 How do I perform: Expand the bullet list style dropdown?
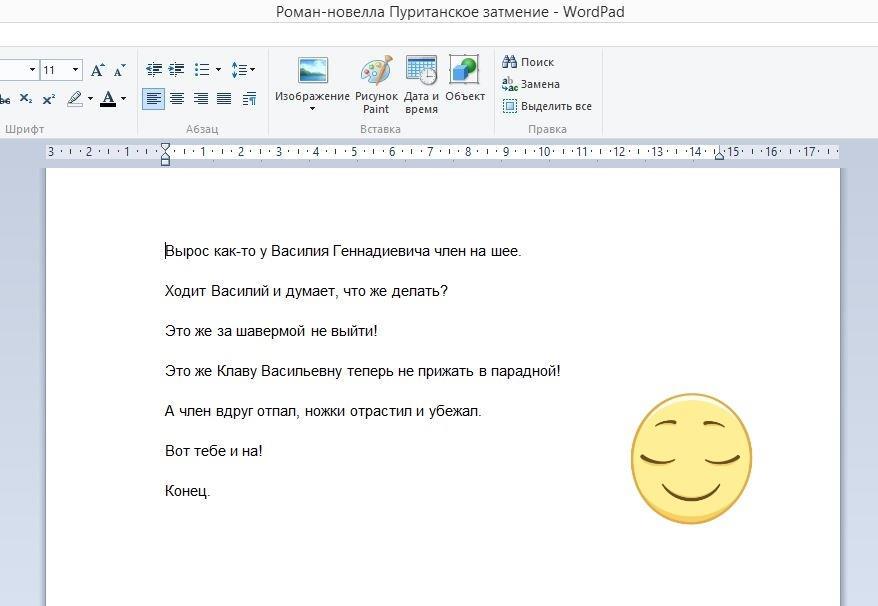(218, 70)
